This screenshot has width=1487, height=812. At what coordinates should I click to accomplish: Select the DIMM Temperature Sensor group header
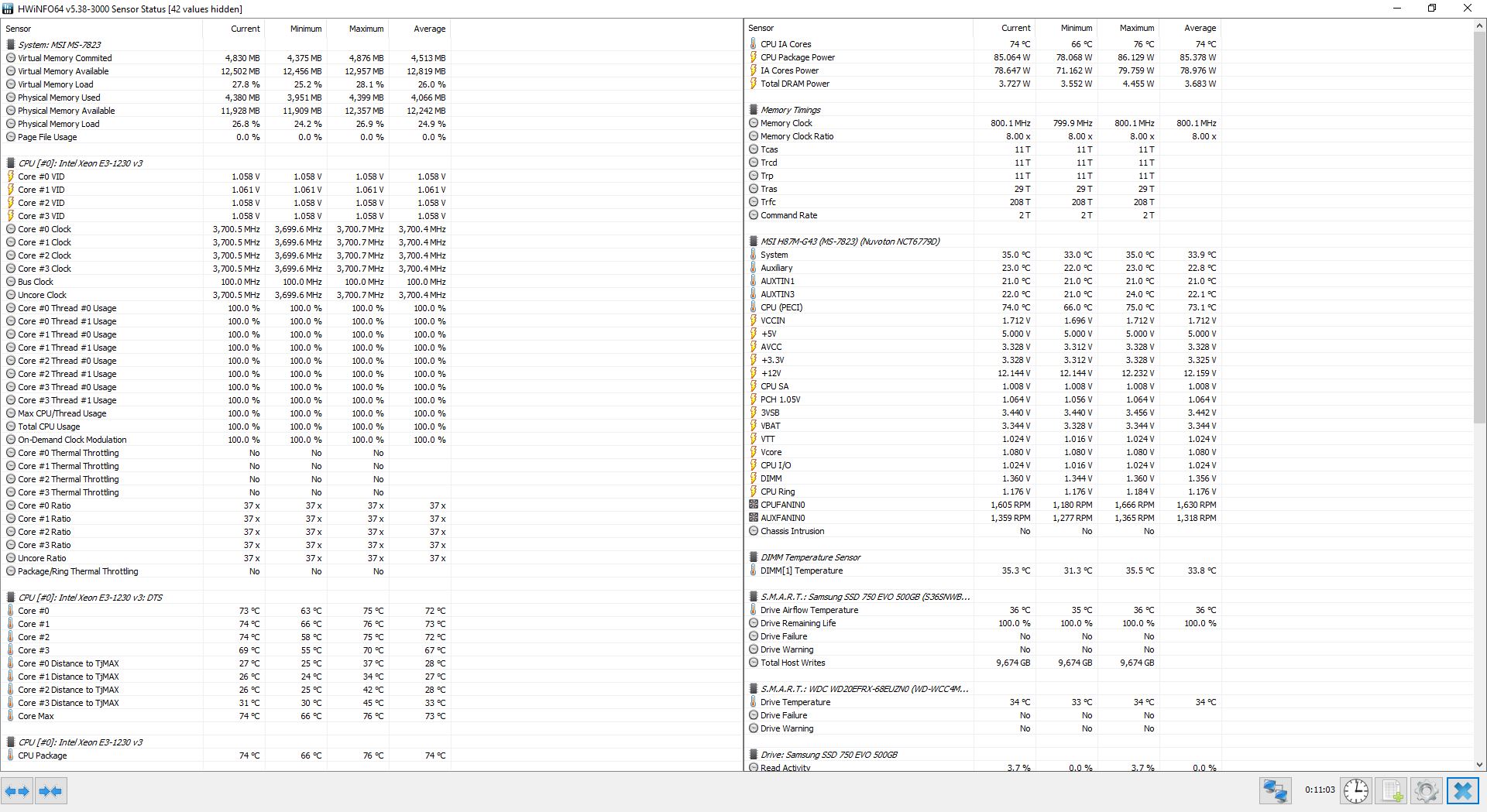(x=810, y=557)
